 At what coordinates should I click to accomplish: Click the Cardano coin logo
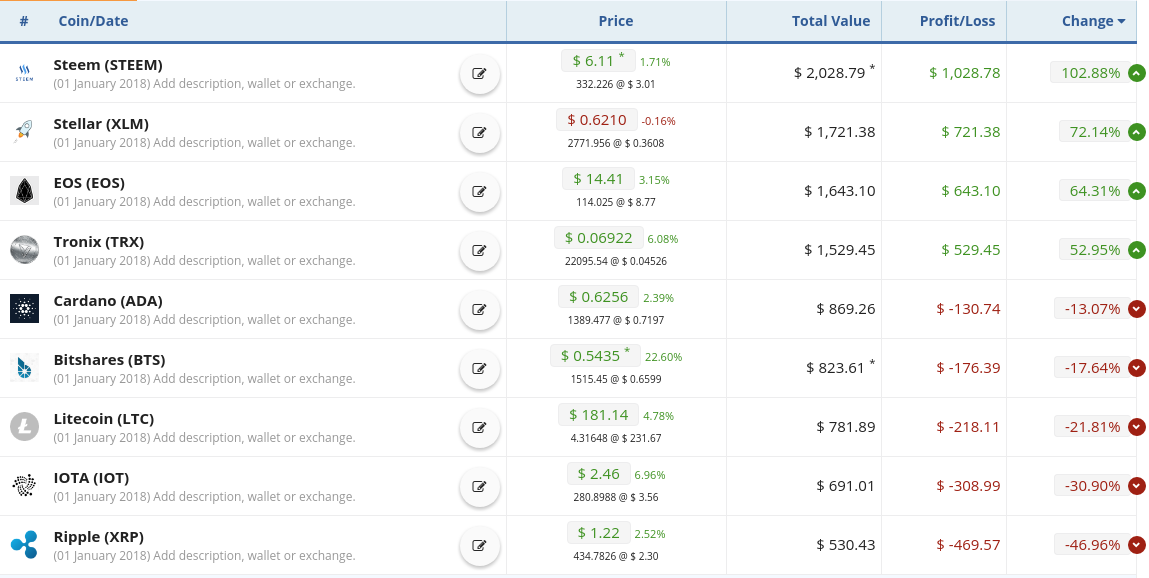pyautogui.click(x=24, y=309)
